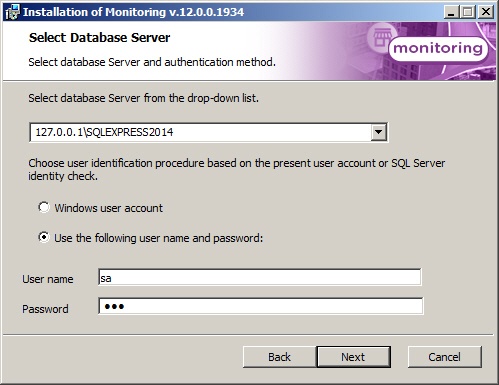Select the user name and password radio option
Viewport: 499px width, 385px height.
(44, 237)
